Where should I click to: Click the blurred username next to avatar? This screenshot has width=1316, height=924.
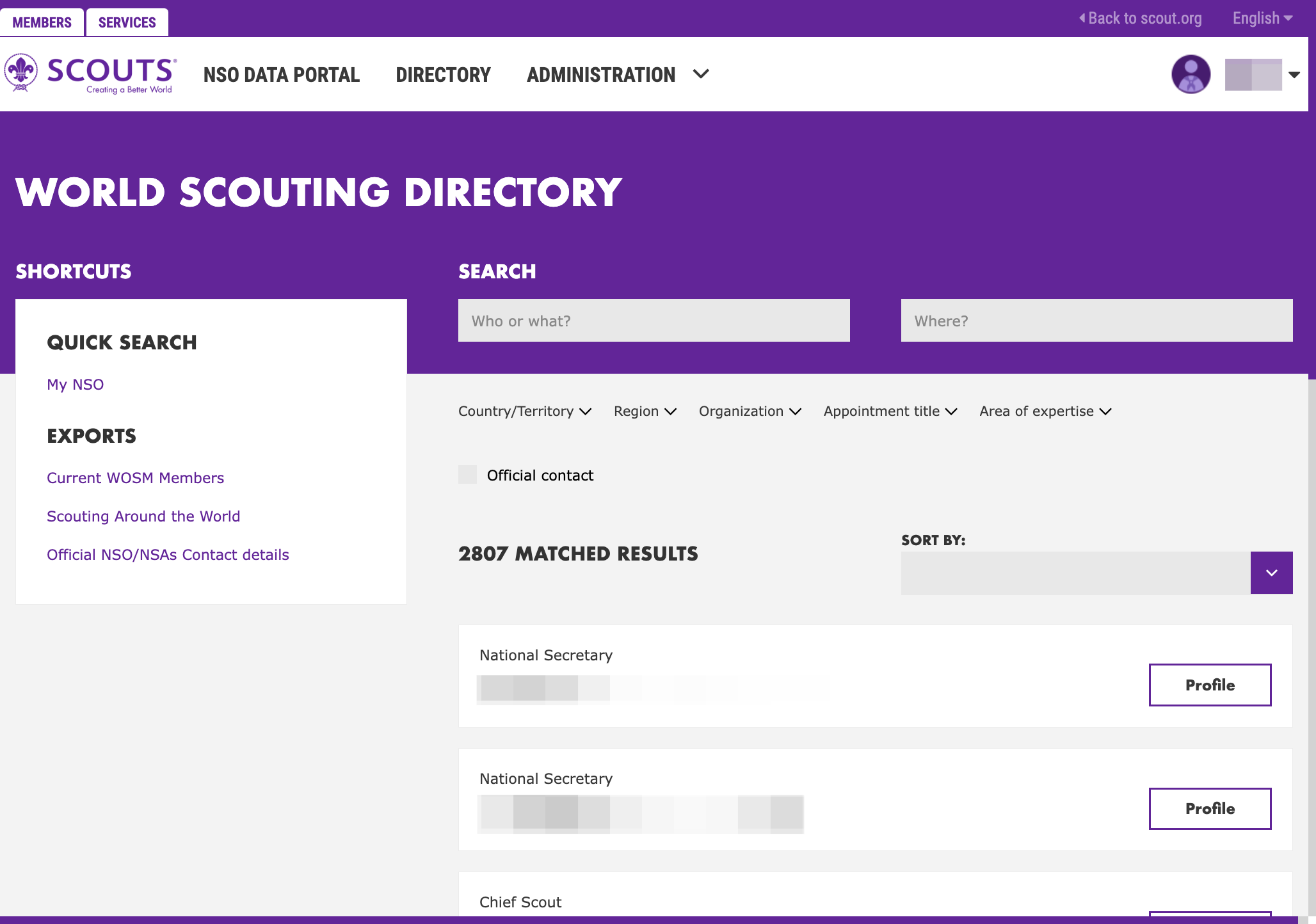pos(1253,75)
